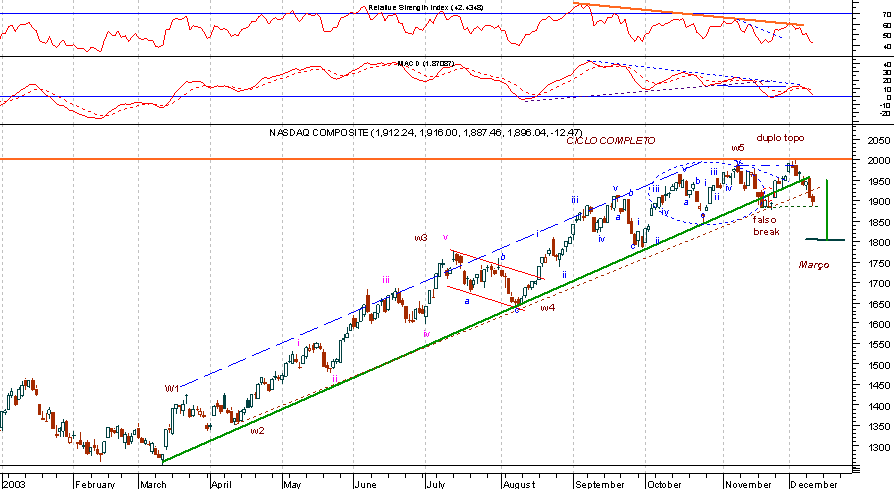Click the 1800 price axis value
Image resolution: width=894 pixels, height=489 pixels.
point(880,243)
